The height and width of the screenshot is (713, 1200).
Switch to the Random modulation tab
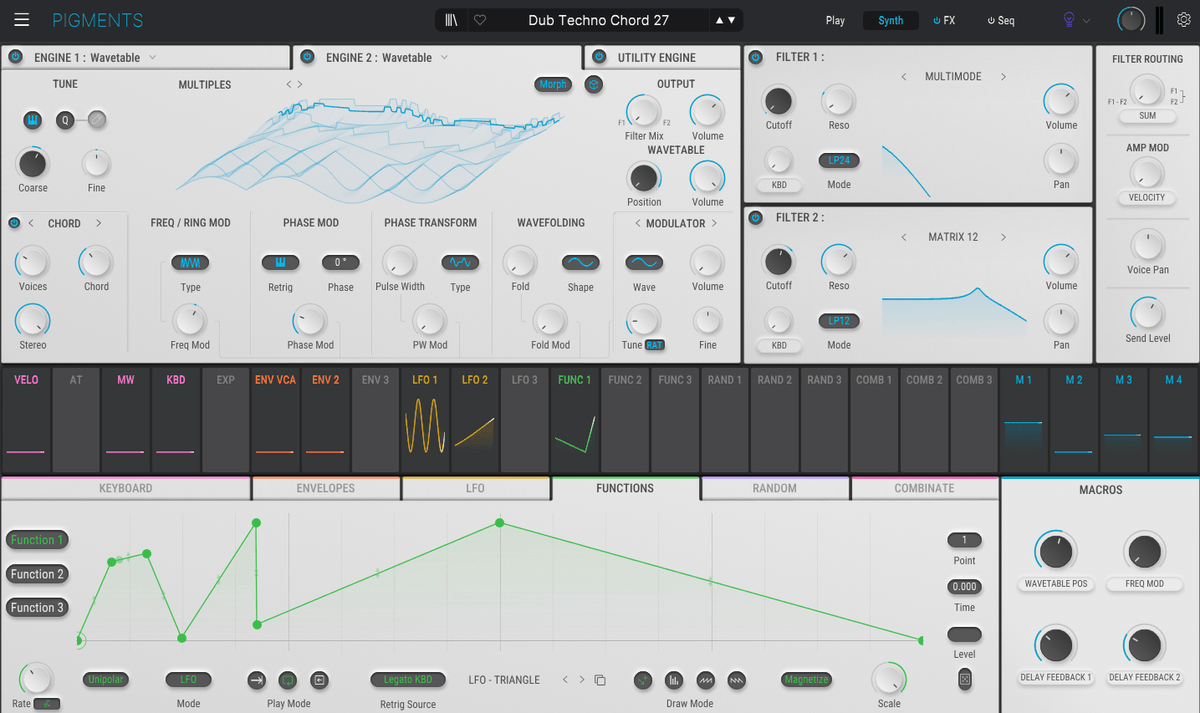tap(775, 488)
